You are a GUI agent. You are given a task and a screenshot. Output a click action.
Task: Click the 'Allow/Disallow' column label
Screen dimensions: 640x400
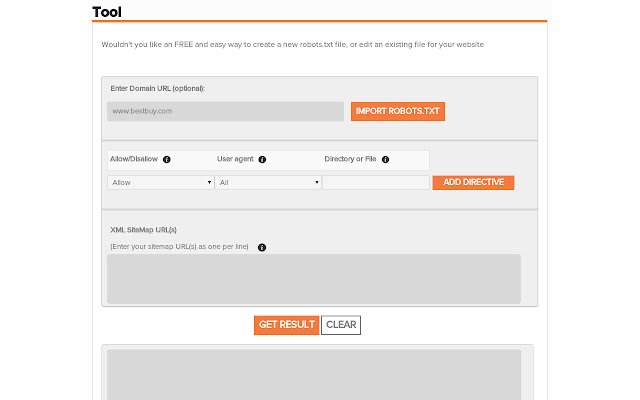(134, 159)
